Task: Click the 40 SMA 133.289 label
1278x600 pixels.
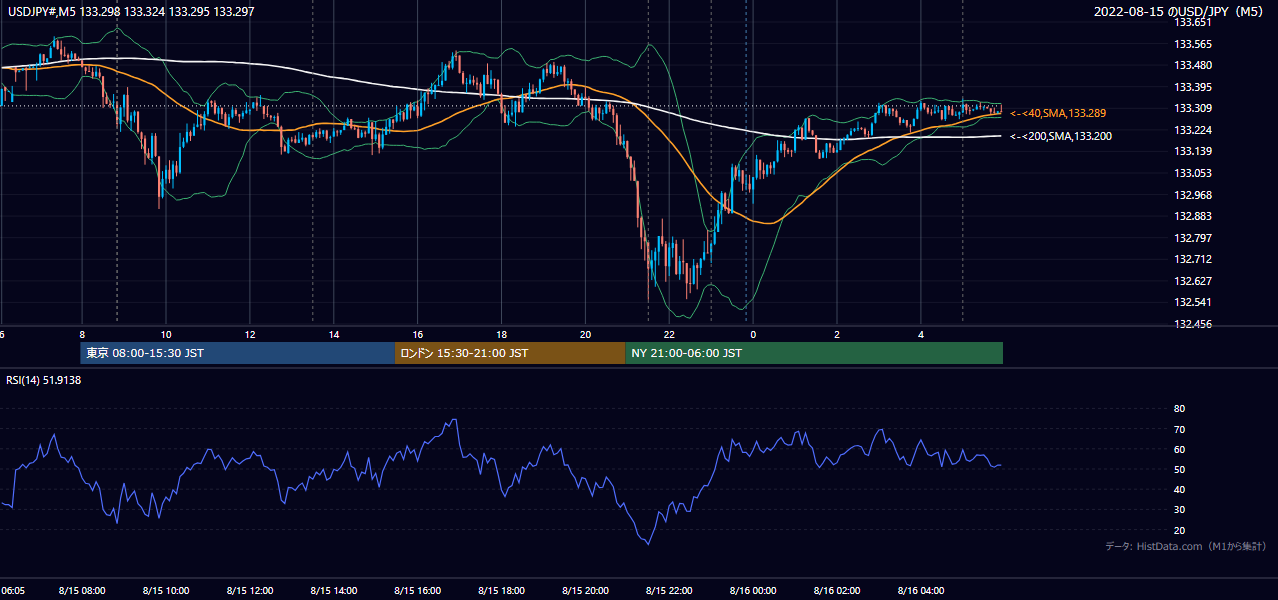Action: point(1058,114)
